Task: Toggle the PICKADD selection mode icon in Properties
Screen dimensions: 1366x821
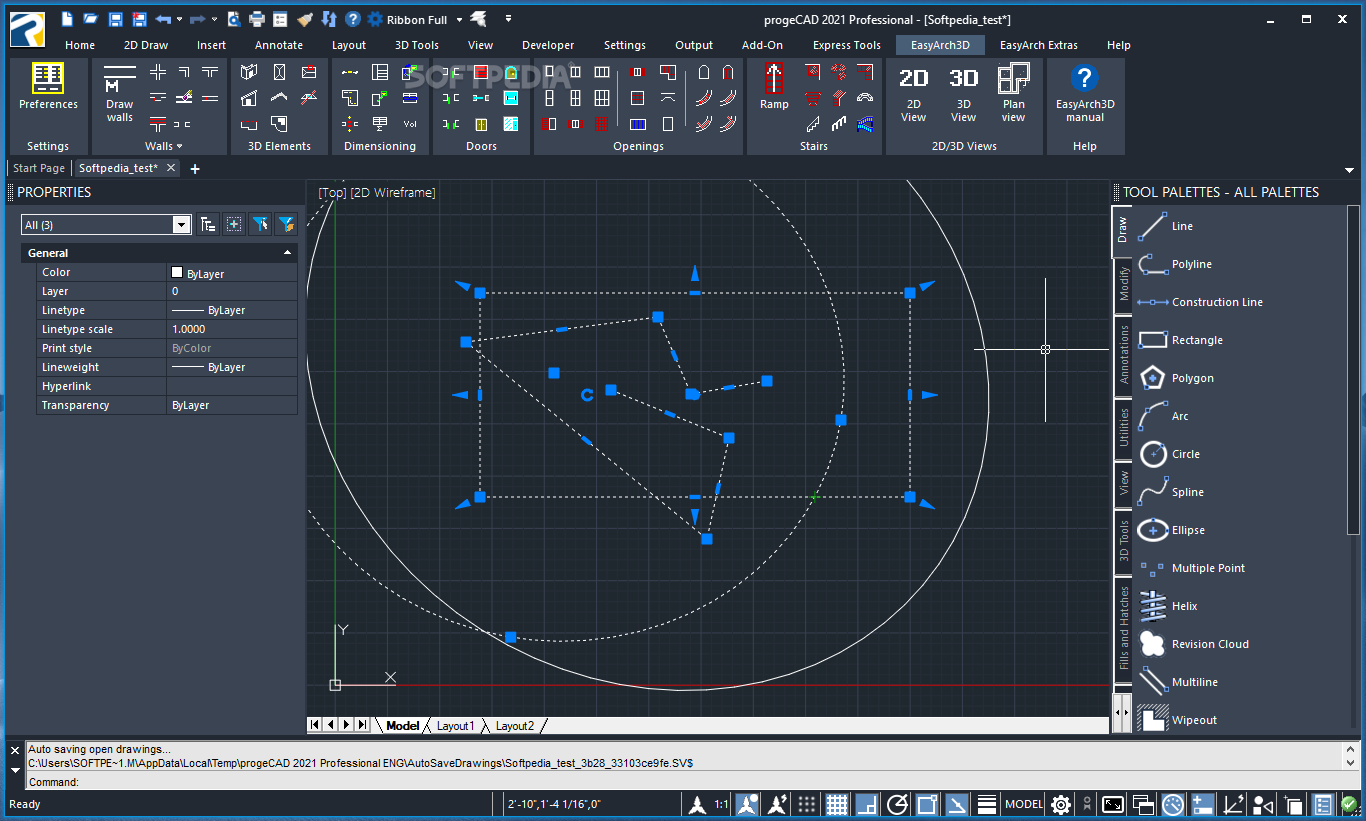Action: click(234, 224)
